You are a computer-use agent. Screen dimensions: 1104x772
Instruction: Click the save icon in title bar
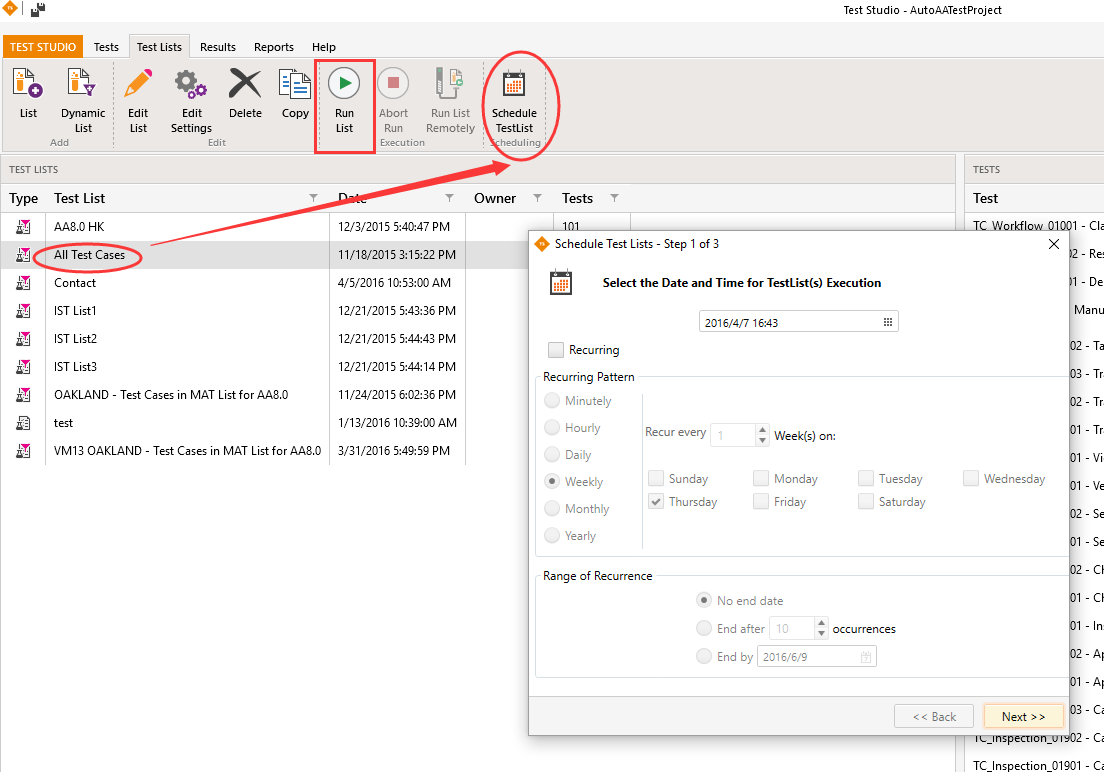(38, 9)
